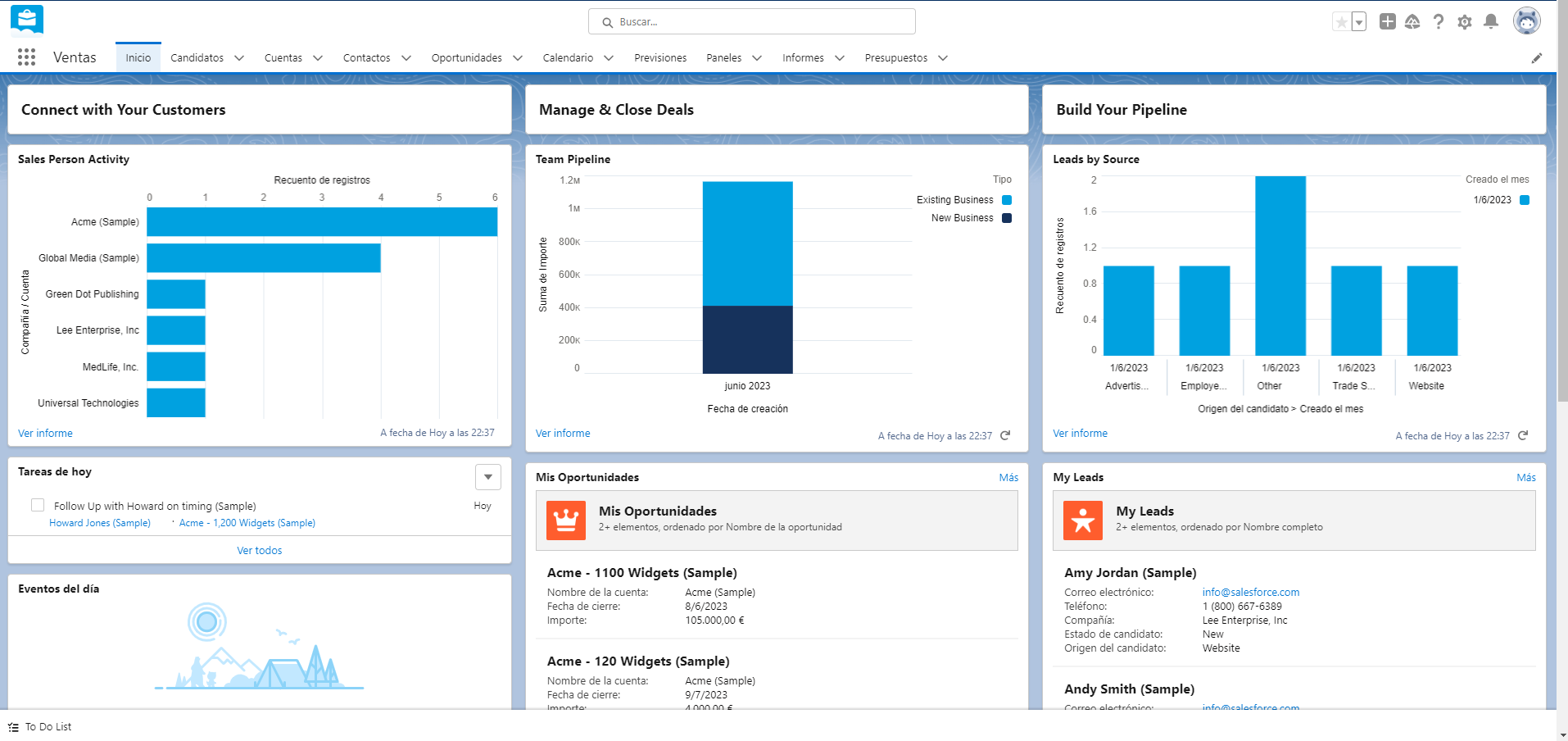This screenshot has height=741, width=1568.
Task: Open the Global Actions plus icon
Action: (1387, 22)
